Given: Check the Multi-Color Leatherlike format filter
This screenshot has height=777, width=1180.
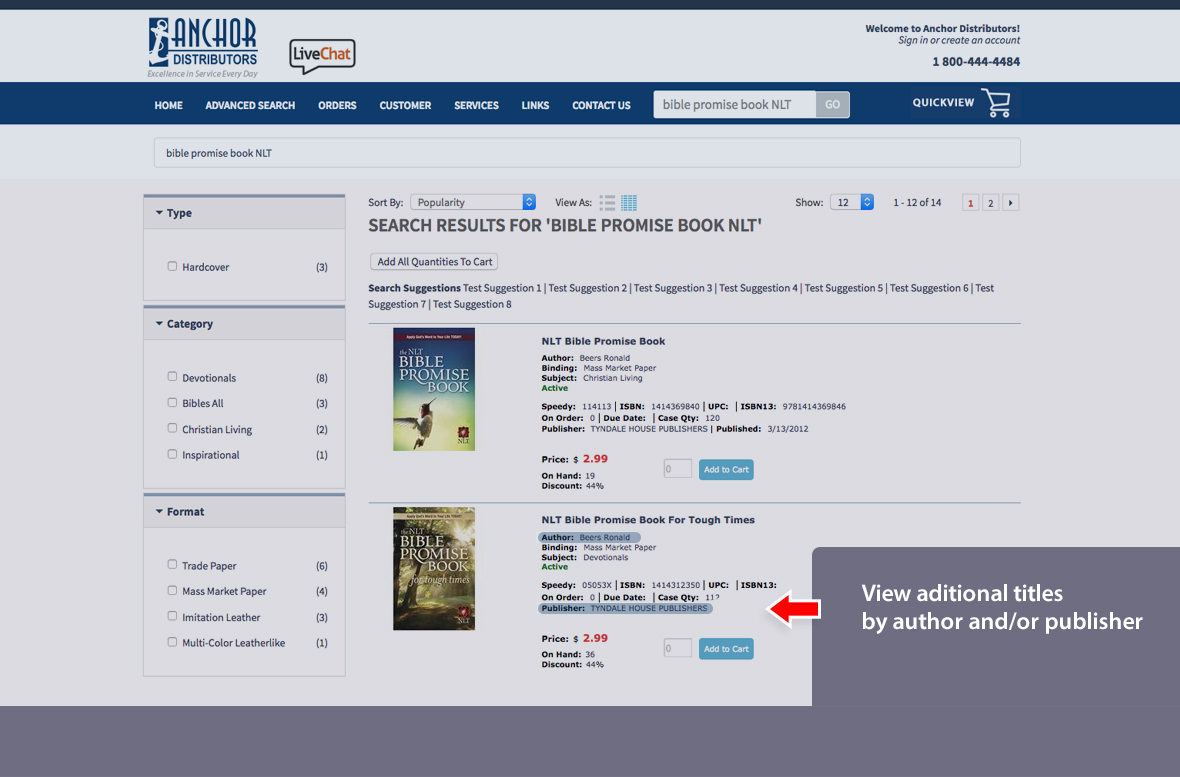Looking at the screenshot, I should [x=172, y=641].
